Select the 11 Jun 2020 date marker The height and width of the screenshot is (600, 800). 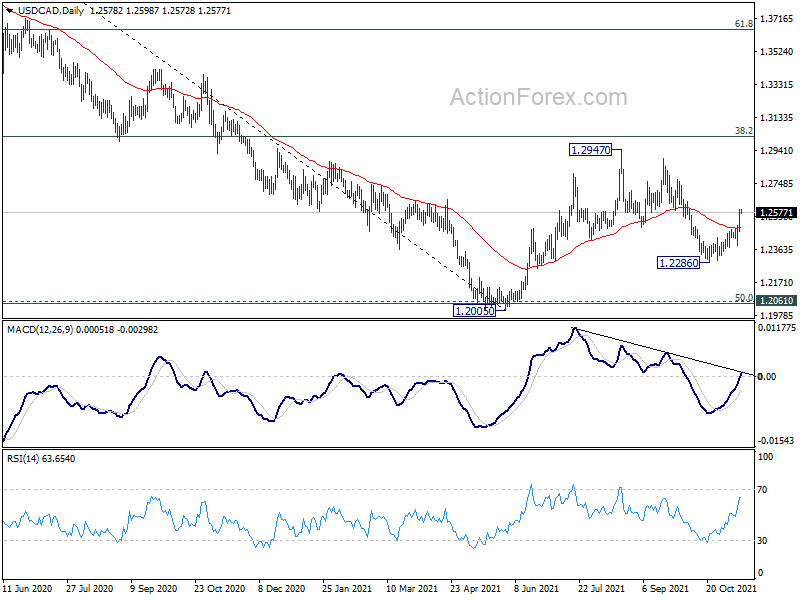click(30, 590)
